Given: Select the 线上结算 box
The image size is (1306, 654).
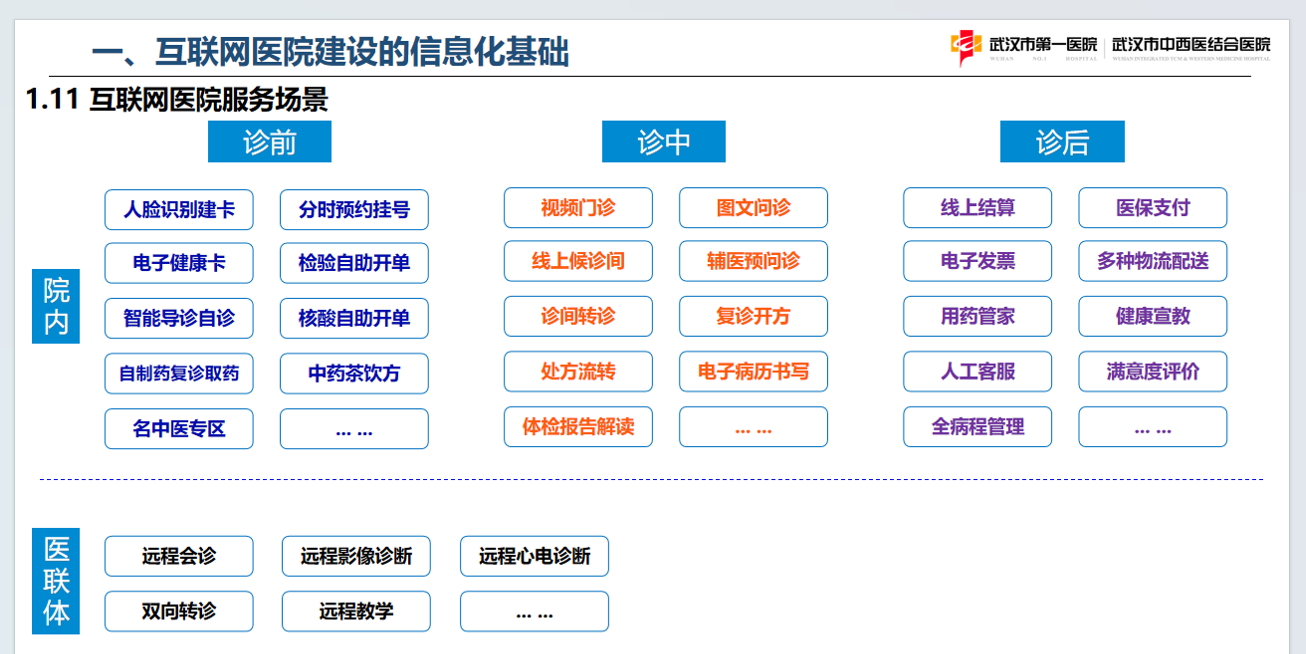Looking at the screenshot, I should coord(977,208).
